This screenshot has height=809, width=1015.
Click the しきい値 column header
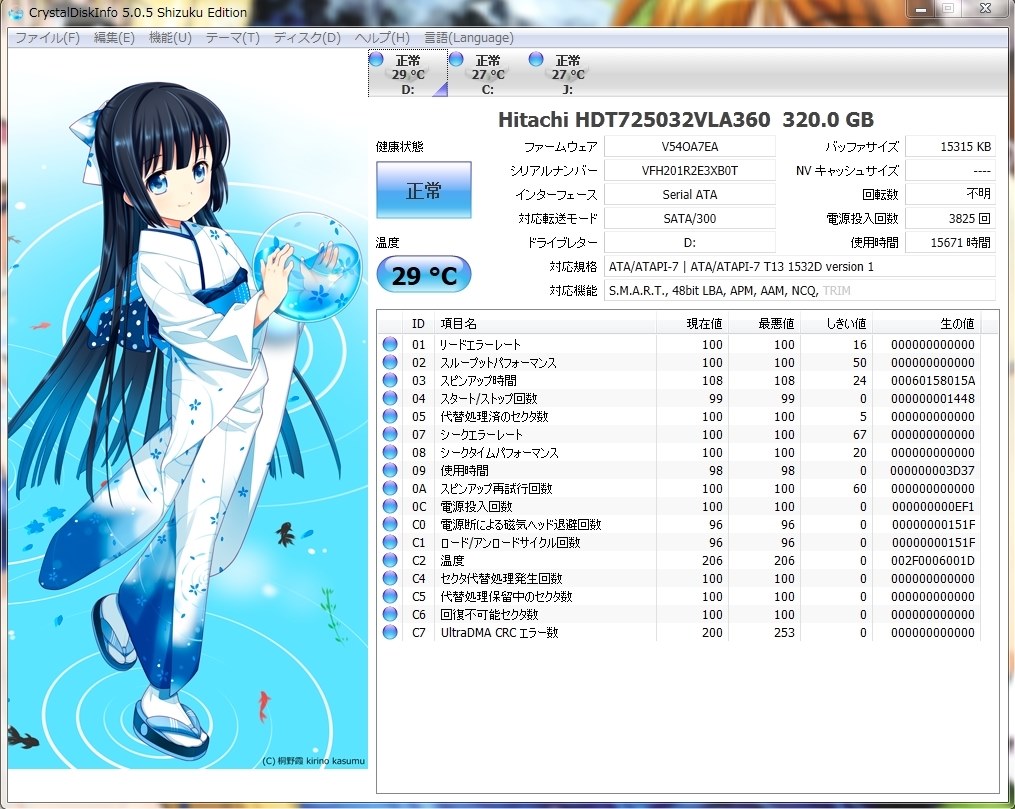click(x=836, y=324)
